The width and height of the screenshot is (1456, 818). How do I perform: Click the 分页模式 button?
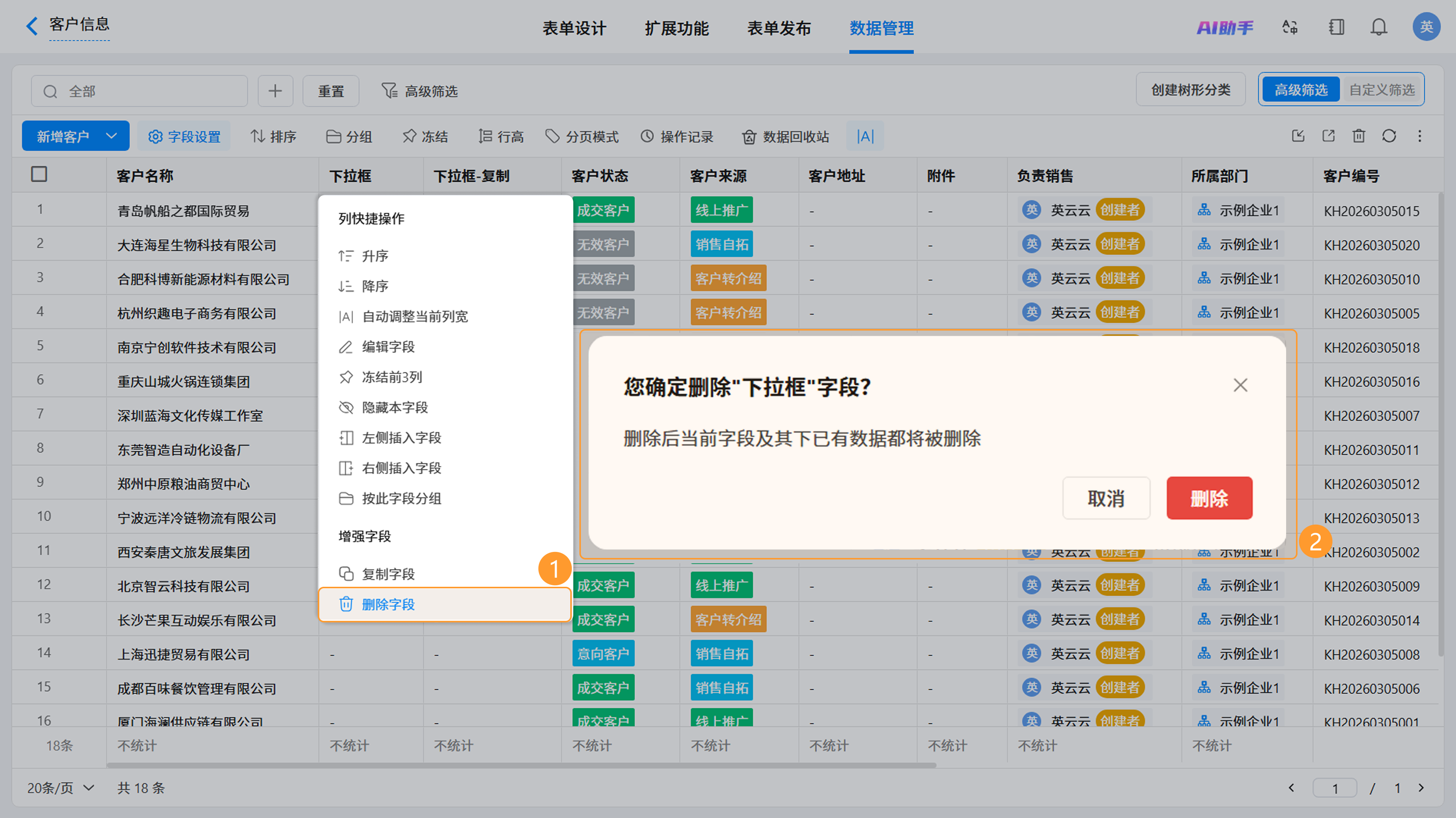[x=582, y=136]
